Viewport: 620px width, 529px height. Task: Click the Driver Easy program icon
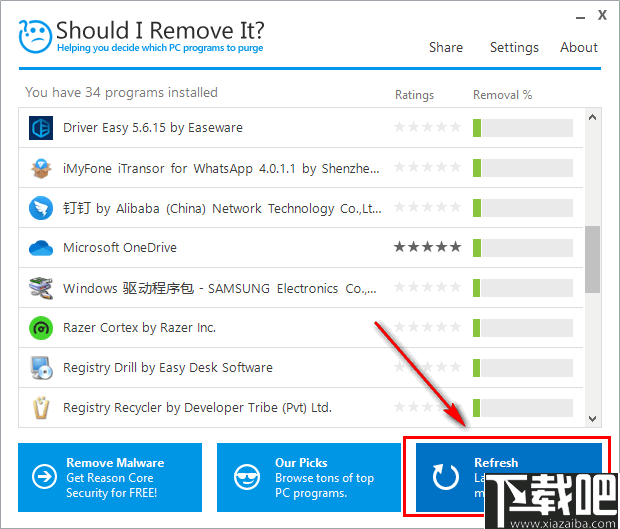[x=41, y=128]
